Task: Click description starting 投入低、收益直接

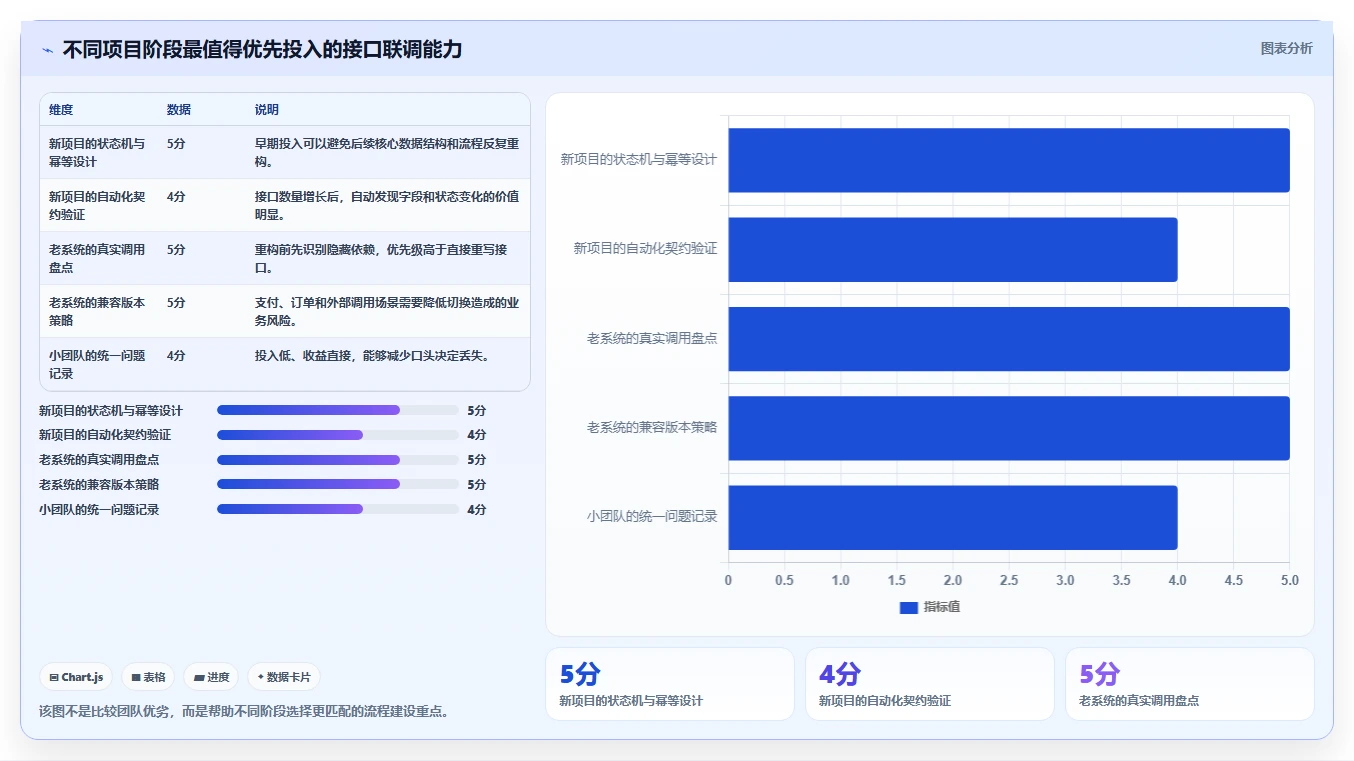Action: click(x=372, y=355)
